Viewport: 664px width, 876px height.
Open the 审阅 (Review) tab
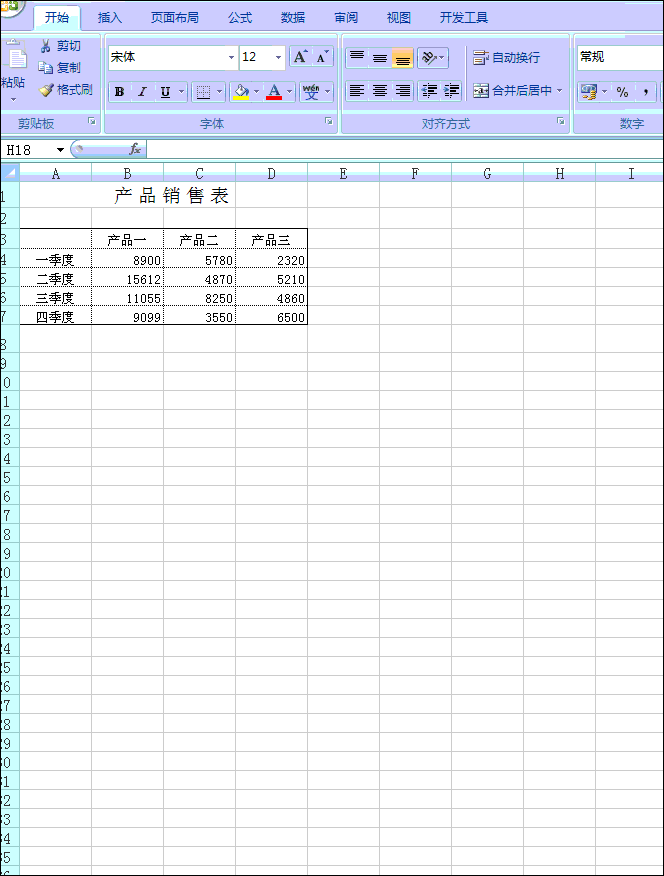coord(346,17)
